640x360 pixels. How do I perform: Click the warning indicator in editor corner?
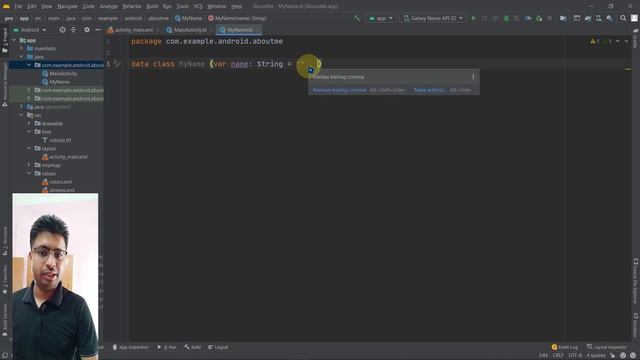pos(595,41)
